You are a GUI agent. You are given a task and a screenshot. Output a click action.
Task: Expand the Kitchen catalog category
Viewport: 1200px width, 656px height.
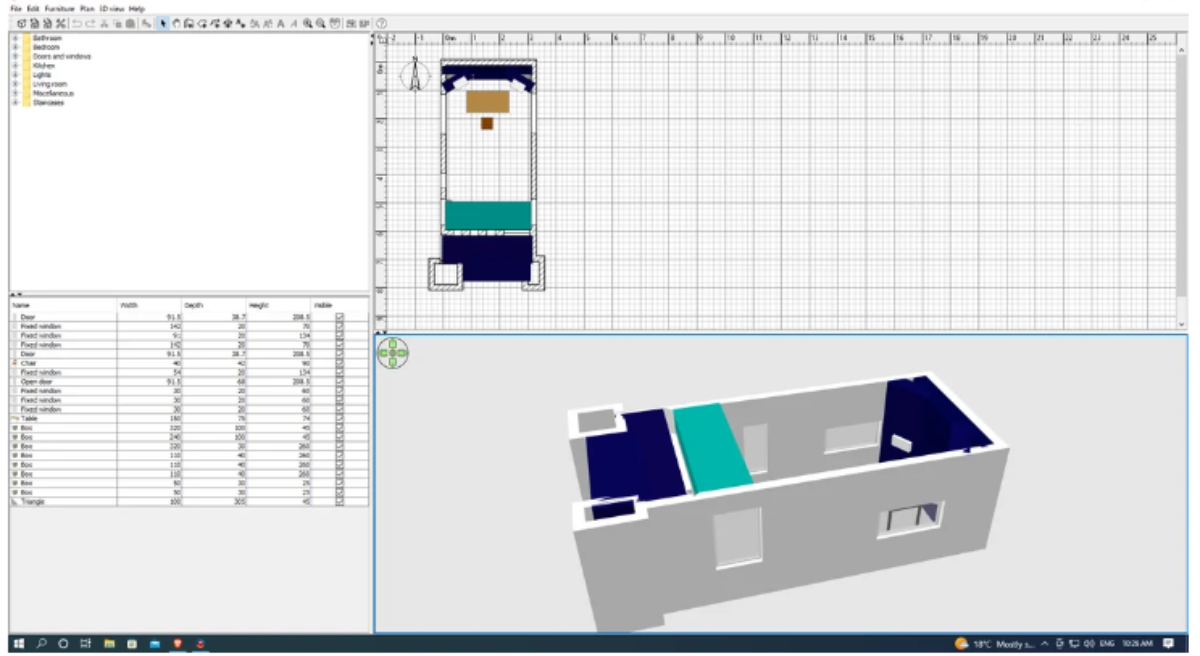(15, 66)
